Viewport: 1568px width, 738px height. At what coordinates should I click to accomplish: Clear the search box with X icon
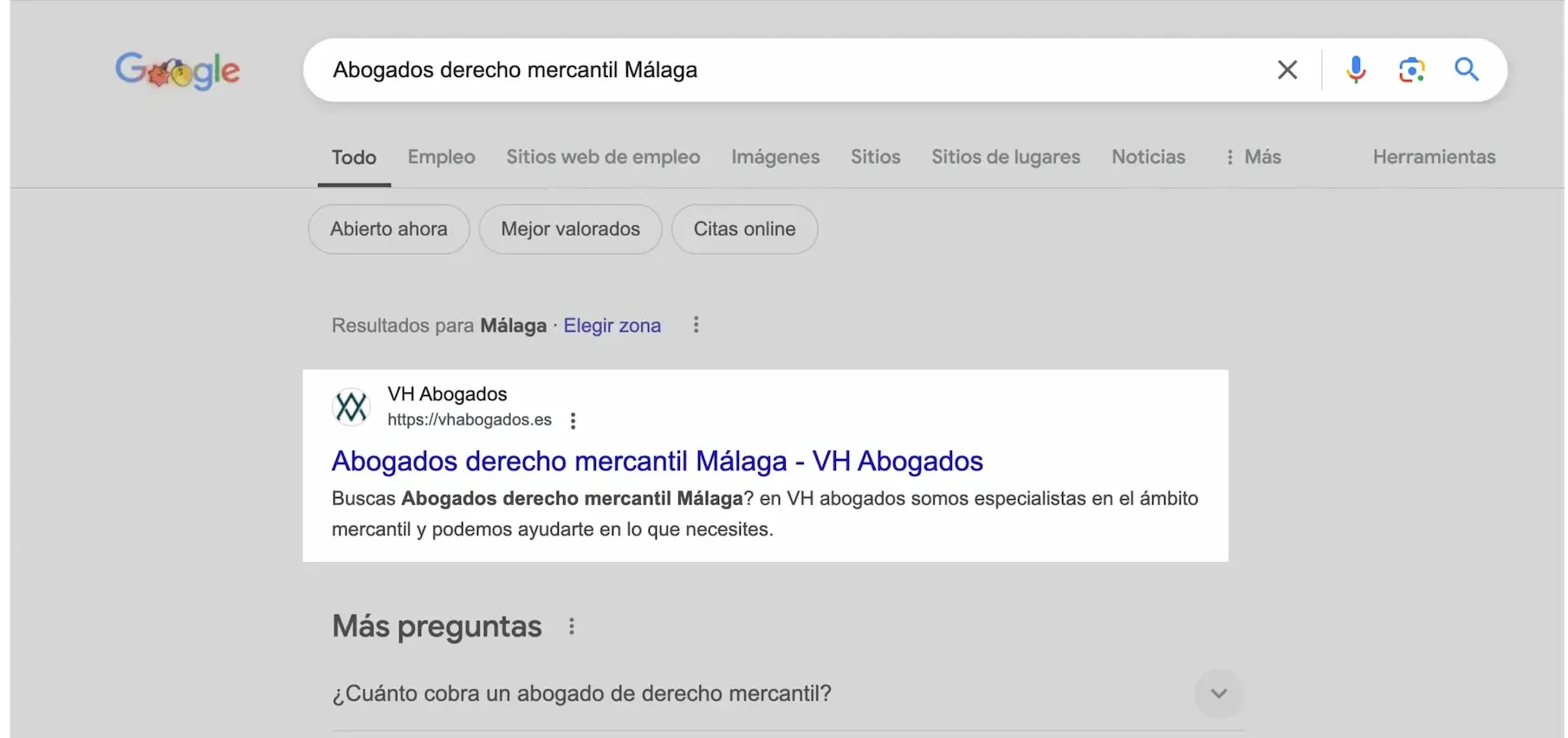coord(1287,70)
